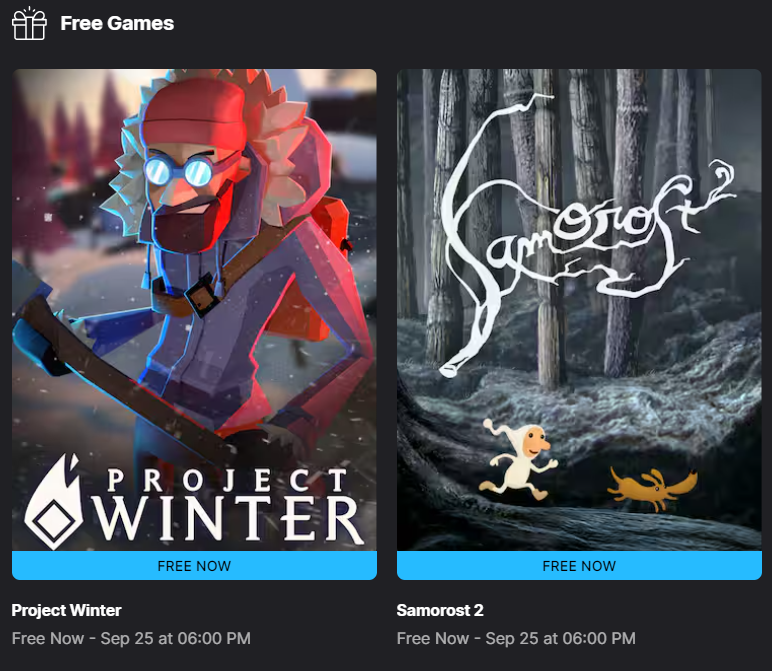This screenshot has height=671, width=772.
Task: Click the bearded character's blue goggles
Action: tap(178, 170)
